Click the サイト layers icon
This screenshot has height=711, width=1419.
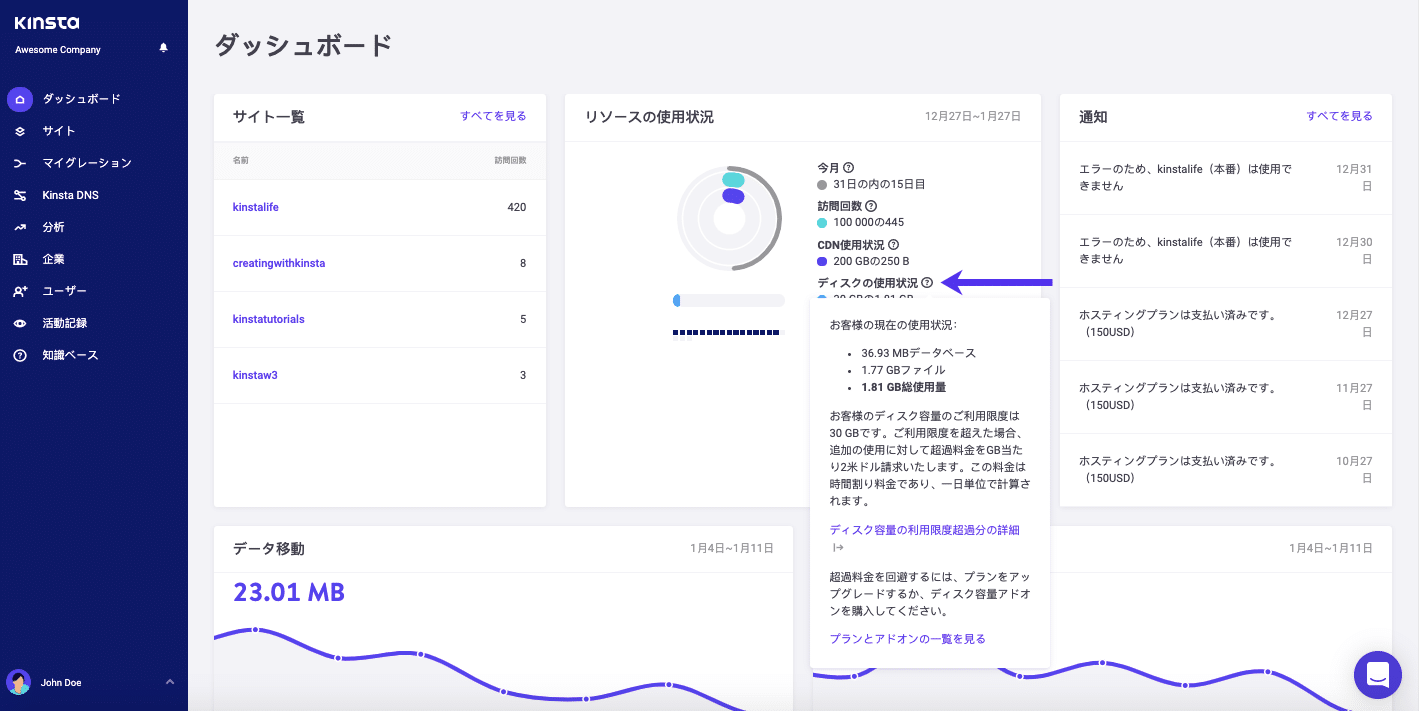coord(20,131)
